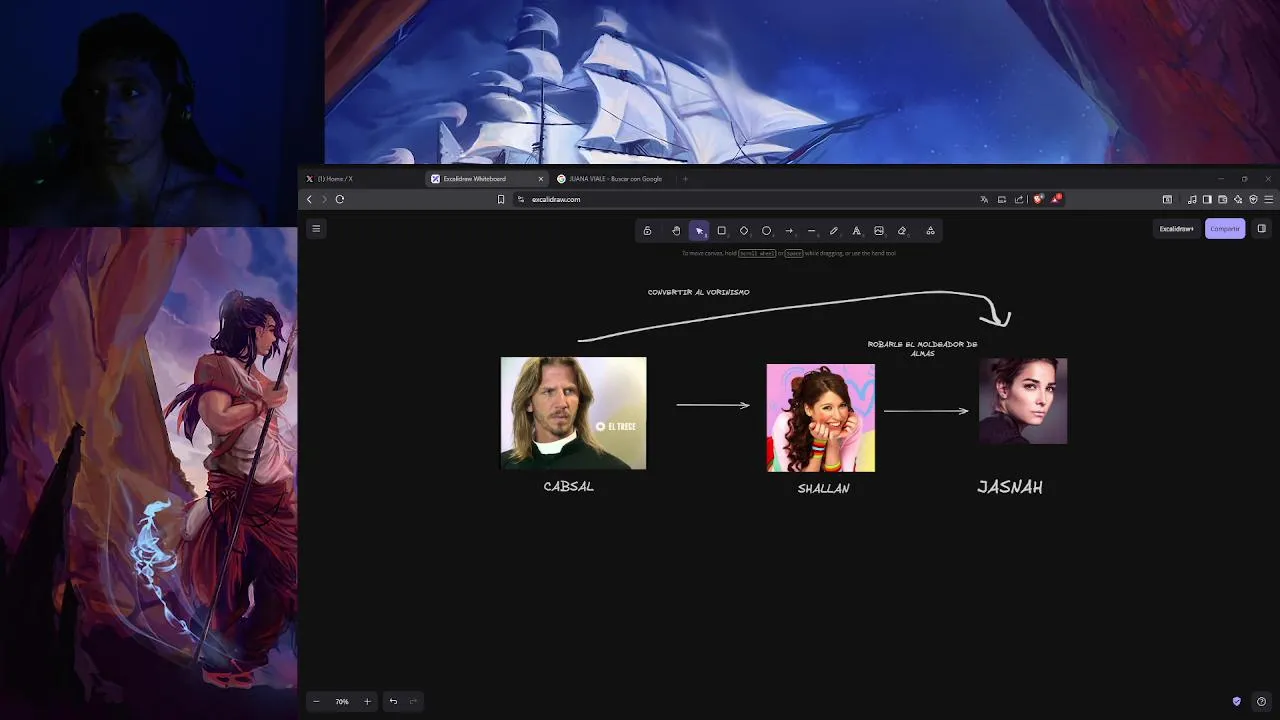The width and height of the screenshot is (1280, 720).
Task: Click the excalidraw.com address bar
Action: click(x=745, y=199)
